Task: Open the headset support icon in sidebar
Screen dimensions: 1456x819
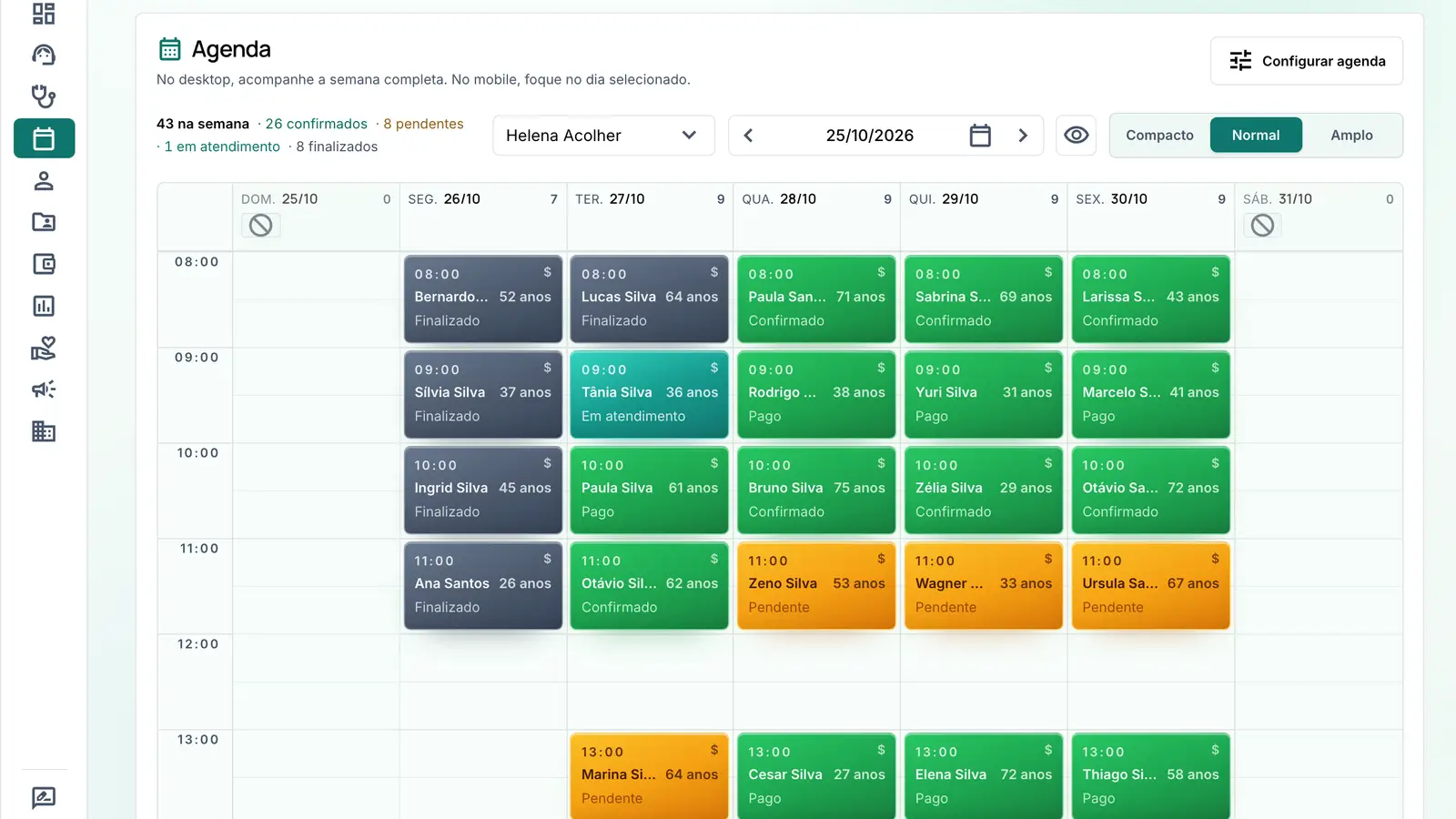Action: 44,55
